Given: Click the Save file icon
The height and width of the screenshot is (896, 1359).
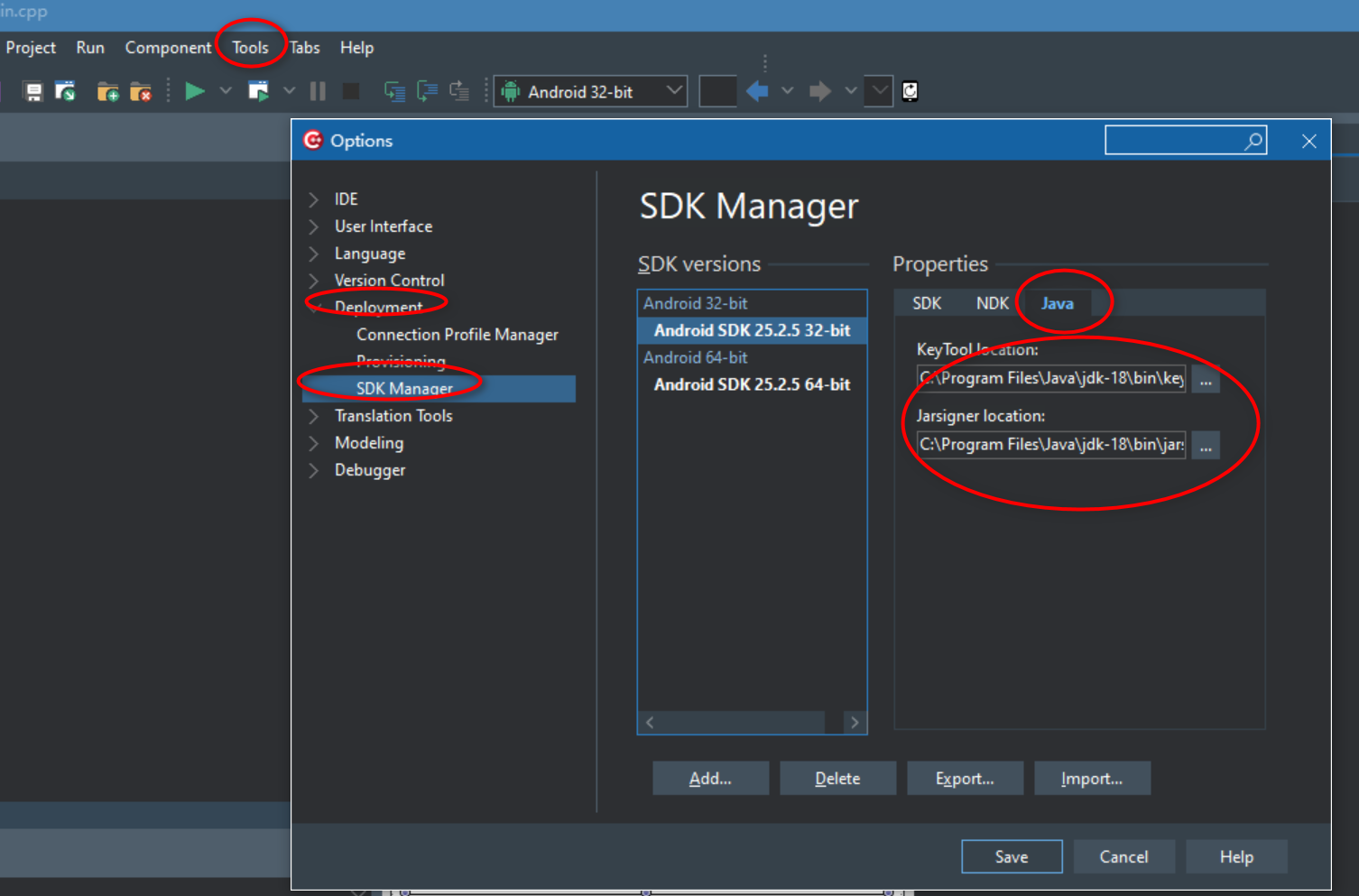Looking at the screenshot, I should coord(32,90).
